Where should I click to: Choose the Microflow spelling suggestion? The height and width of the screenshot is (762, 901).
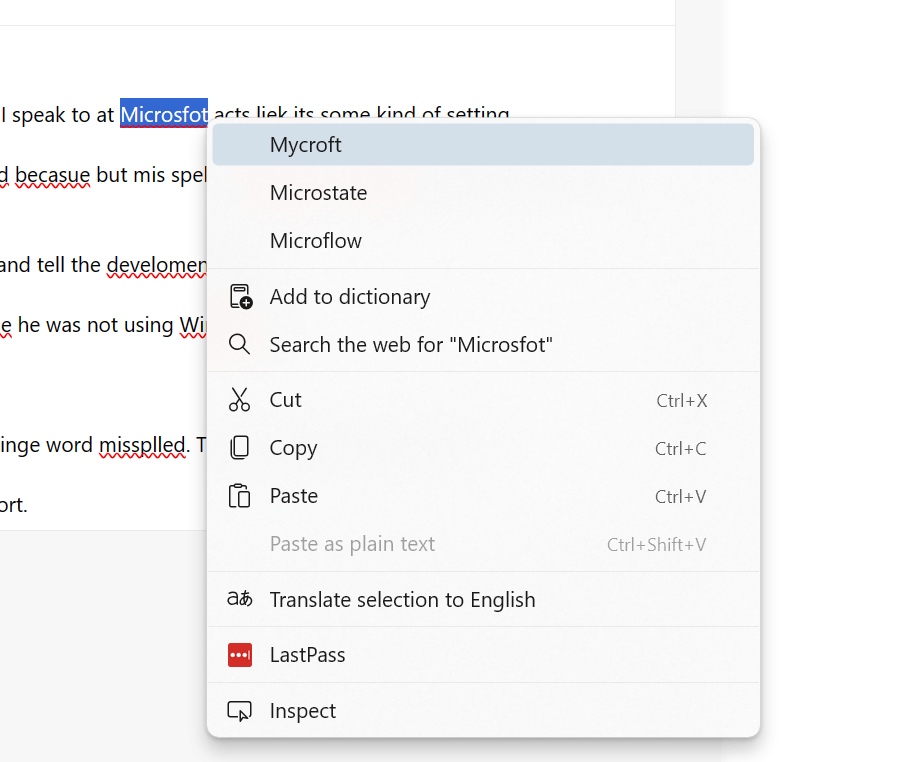point(483,241)
